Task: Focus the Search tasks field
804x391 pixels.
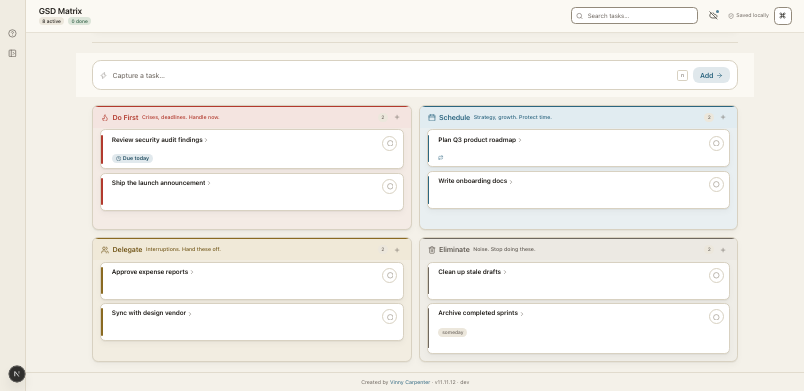Action: (x=634, y=16)
